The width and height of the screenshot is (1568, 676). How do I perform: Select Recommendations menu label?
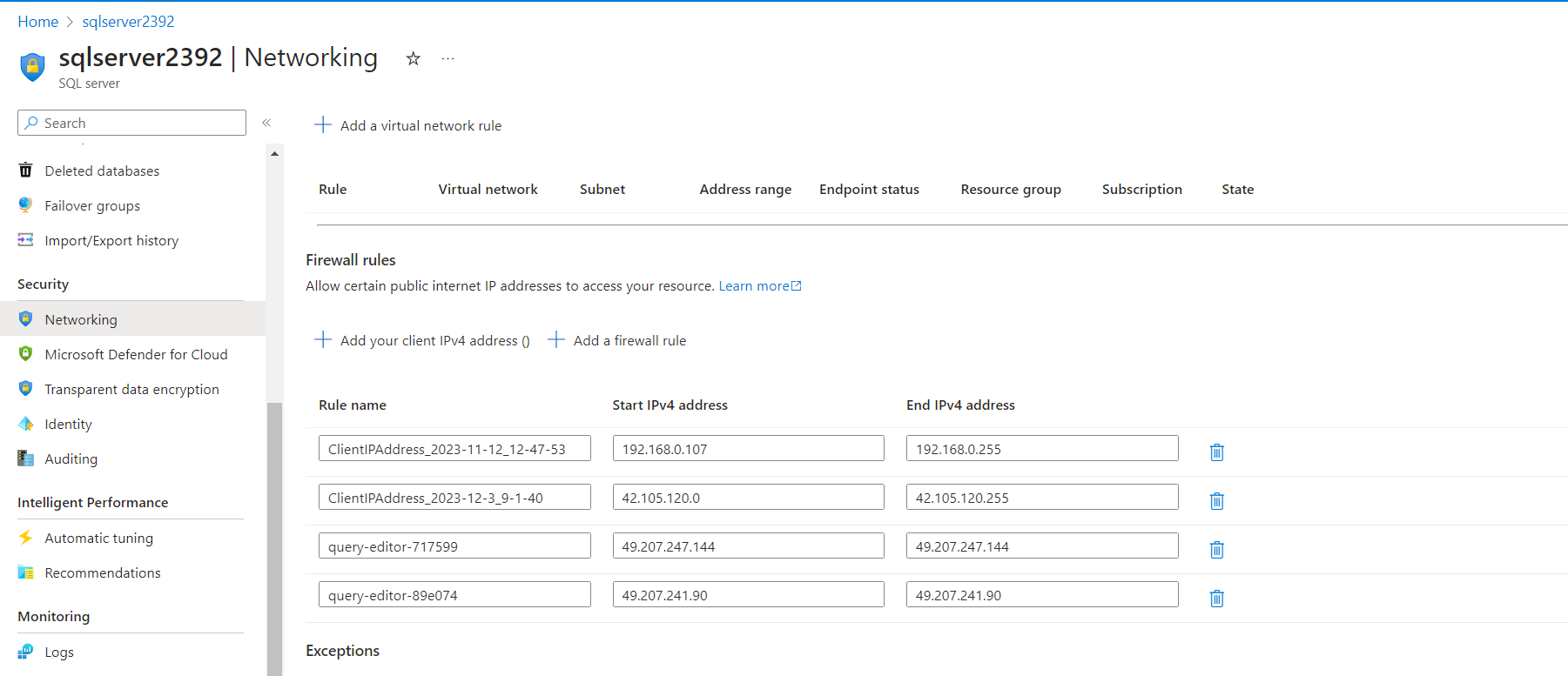coord(103,572)
